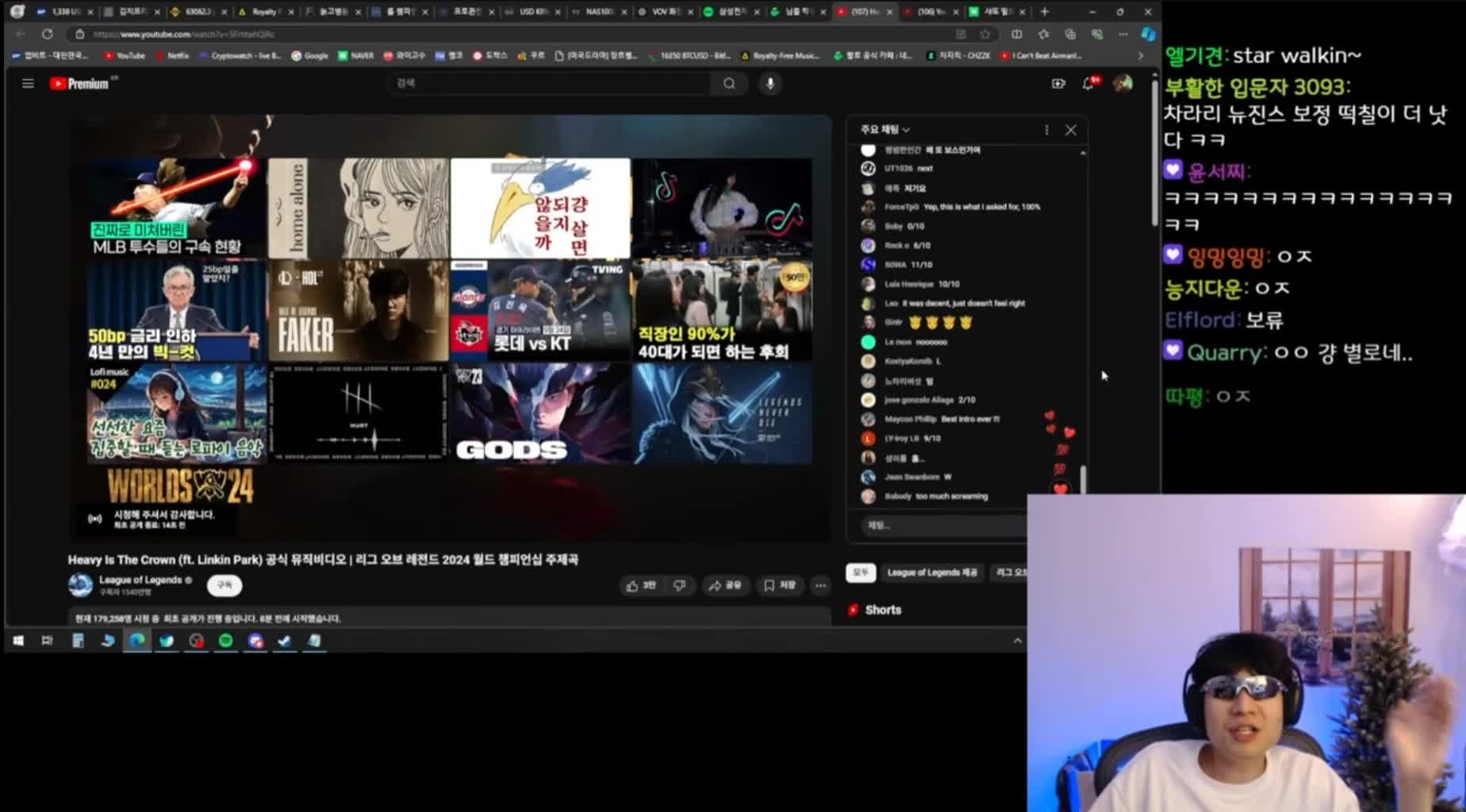Share the video
This screenshot has width=1466, height=812.
tap(725, 585)
